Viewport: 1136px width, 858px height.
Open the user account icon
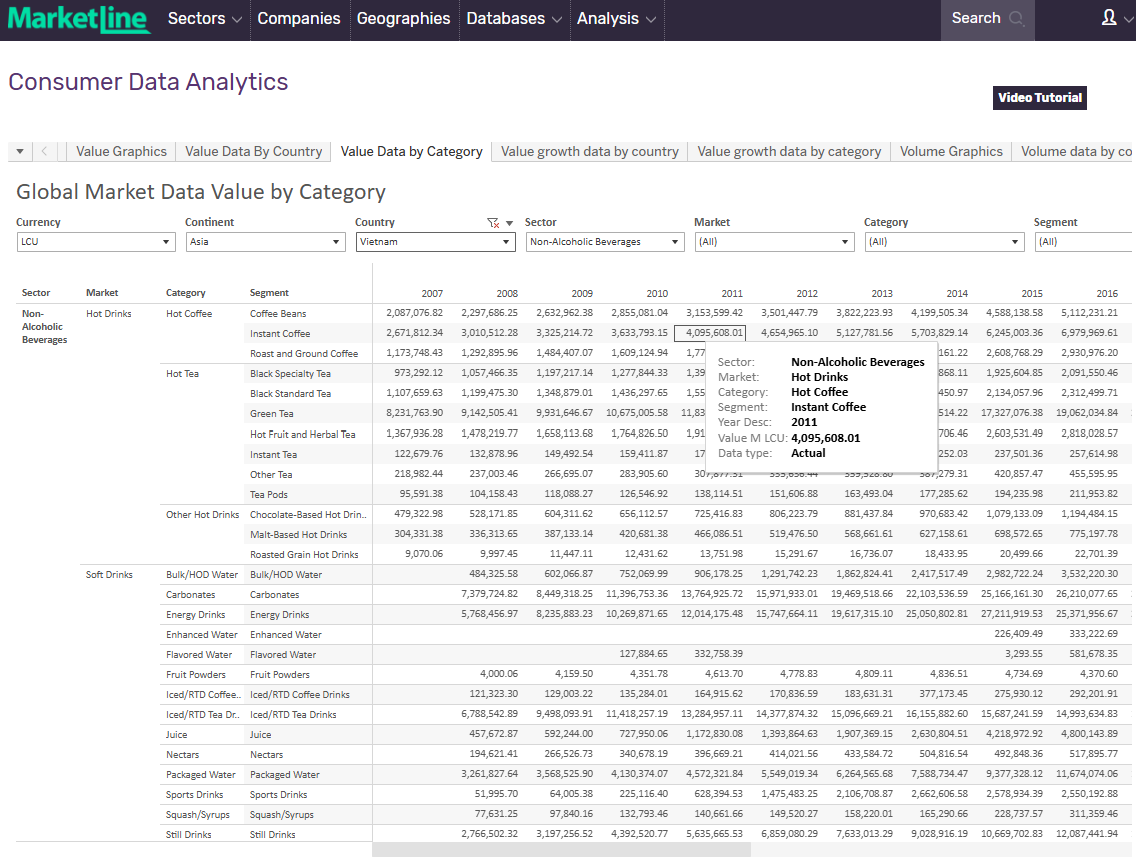click(x=1109, y=18)
